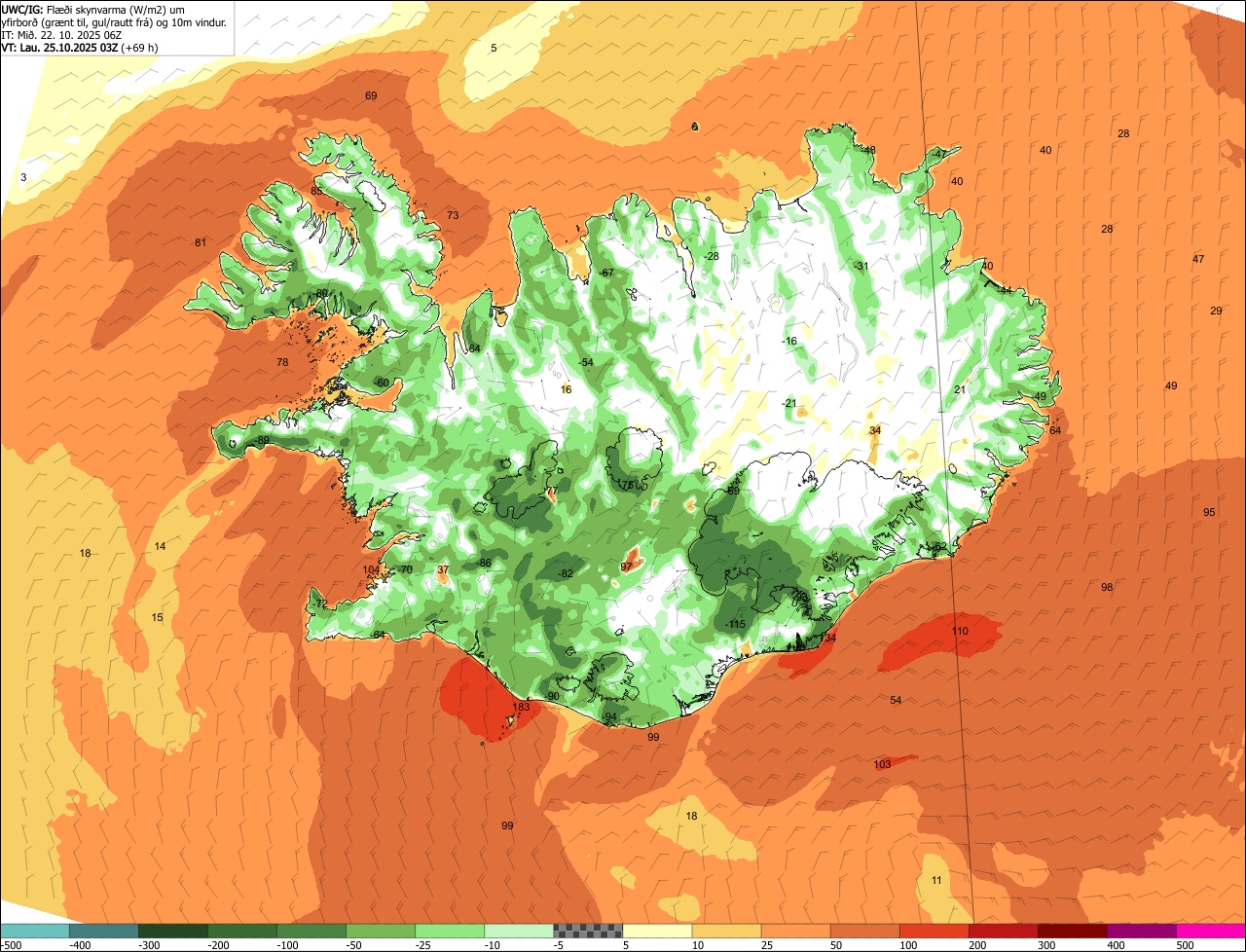Click the map value '34' in east Iceland
The image size is (1246, 952).
pyautogui.click(x=875, y=430)
